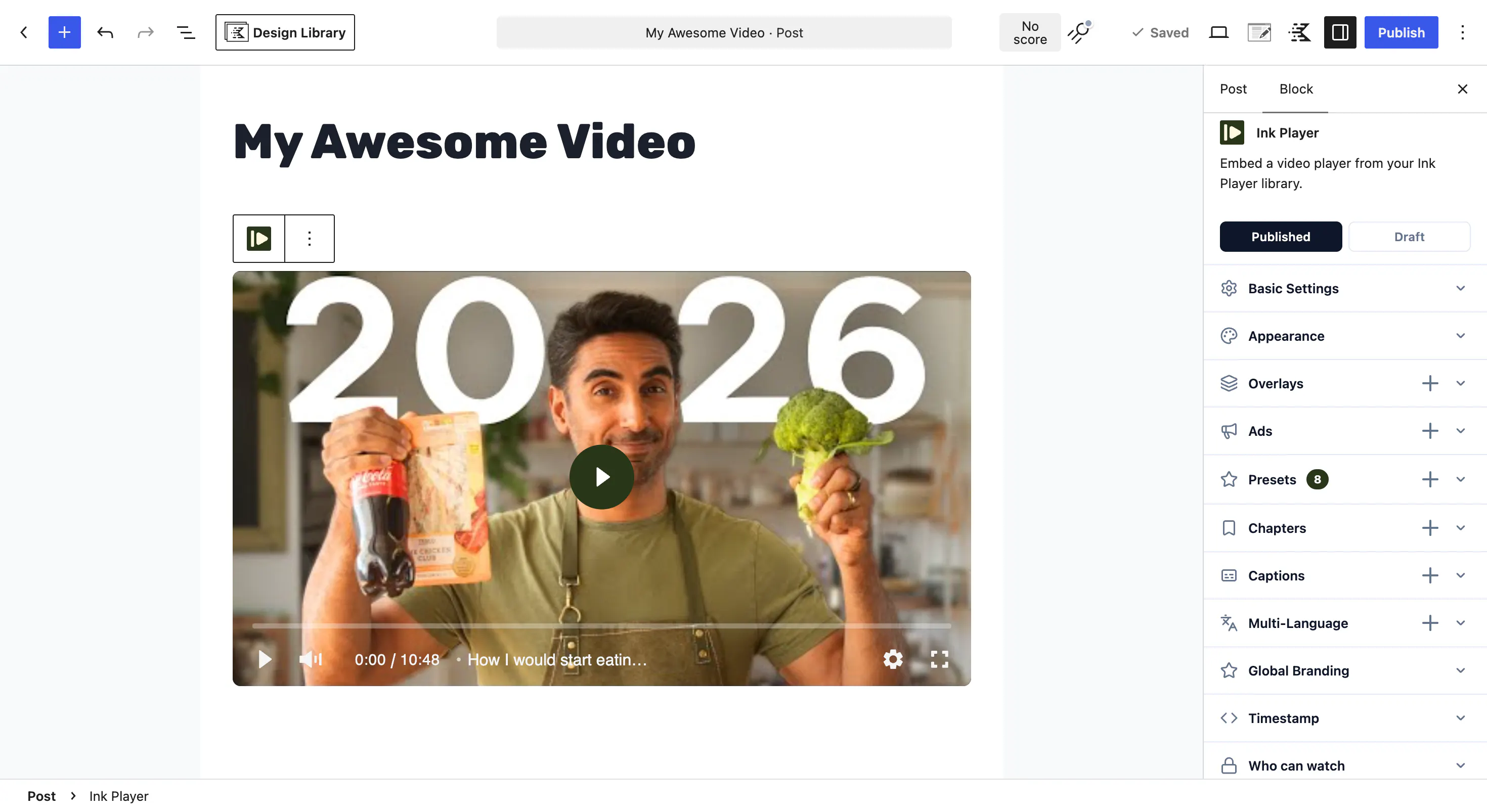This screenshot has width=1487, height=812.
Task: Click the Who can watch lock icon
Action: (1229, 765)
